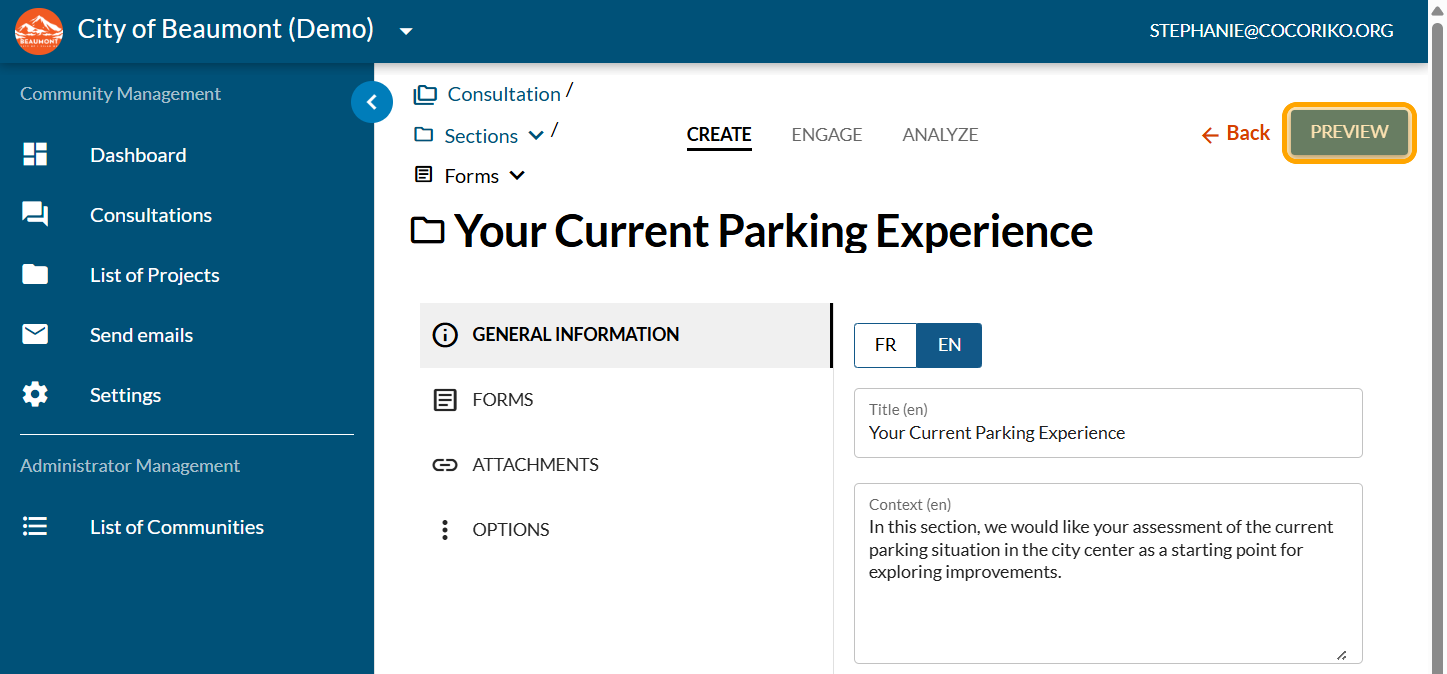This screenshot has height=674, width=1447.
Task: Click the List of Communities list icon
Action: (35, 527)
